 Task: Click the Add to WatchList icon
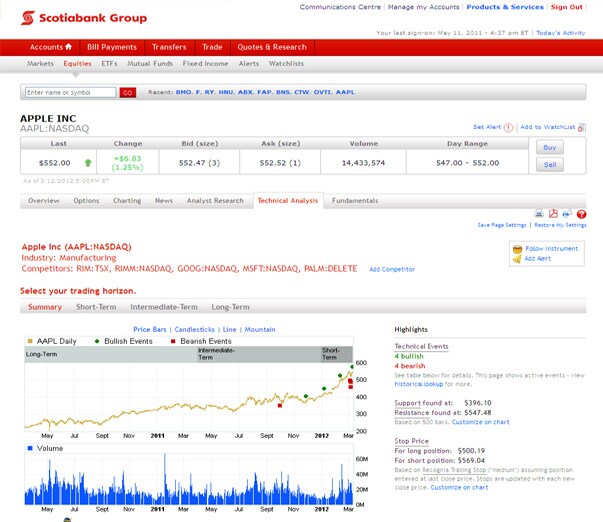pos(582,128)
